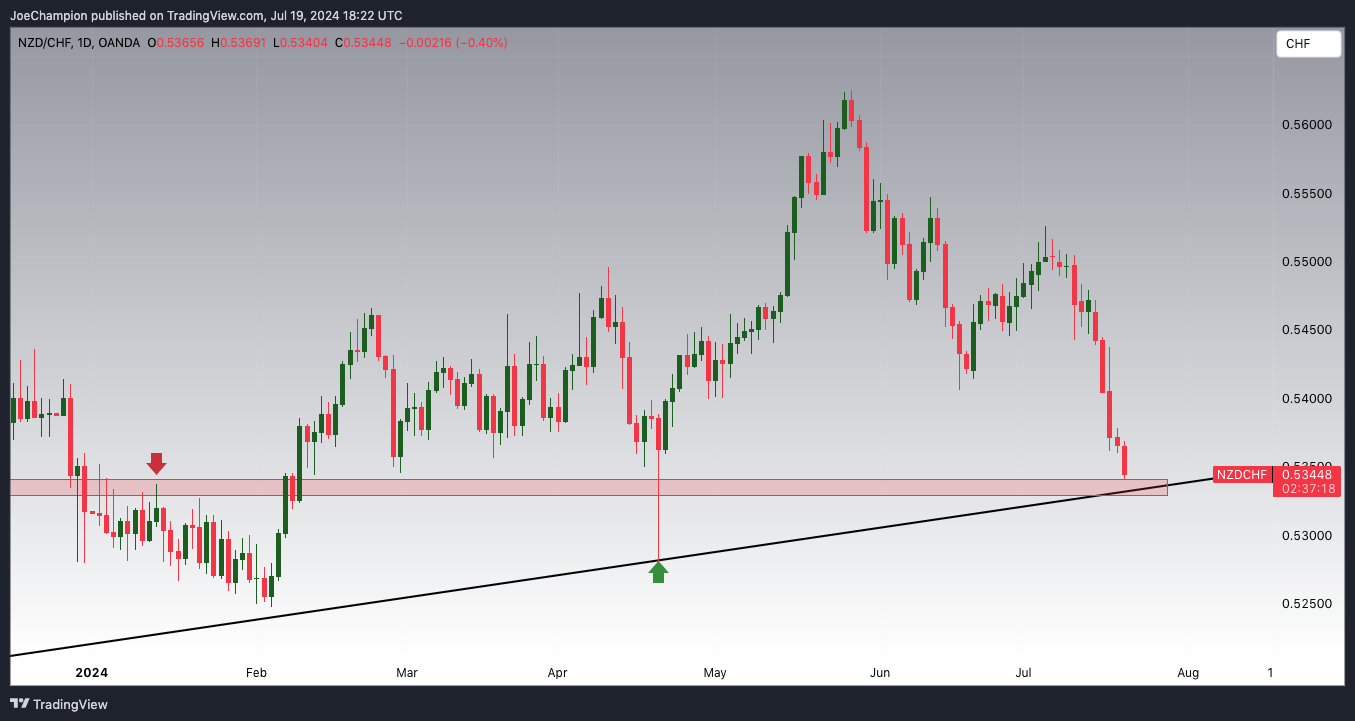Click the TradingView logo at the bottom

pyautogui.click(x=61, y=704)
